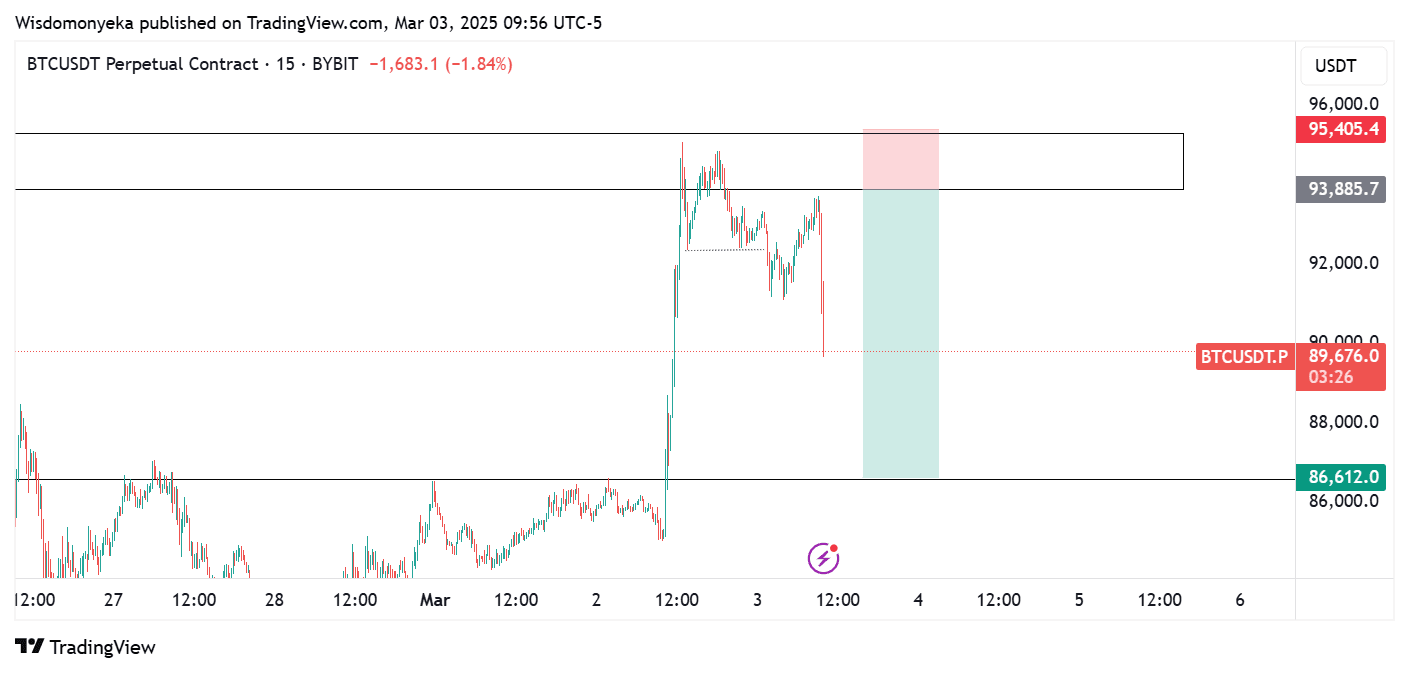Image resolution: width=1409 pixels, height=673 pixels.
Task: Click the 88,000.0 price scale label
Action: (1344, 422)
